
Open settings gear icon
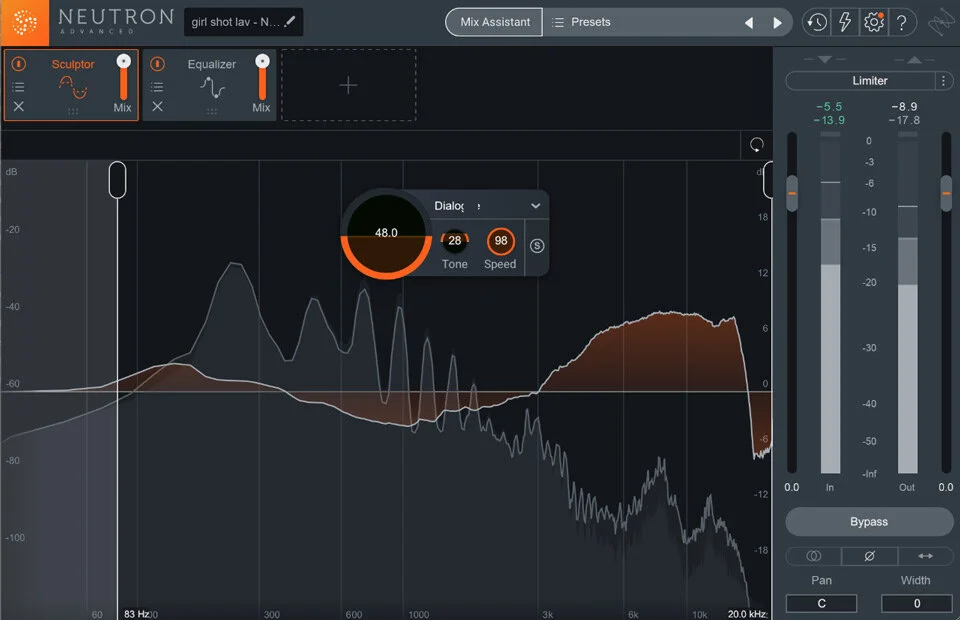point(874,23)
